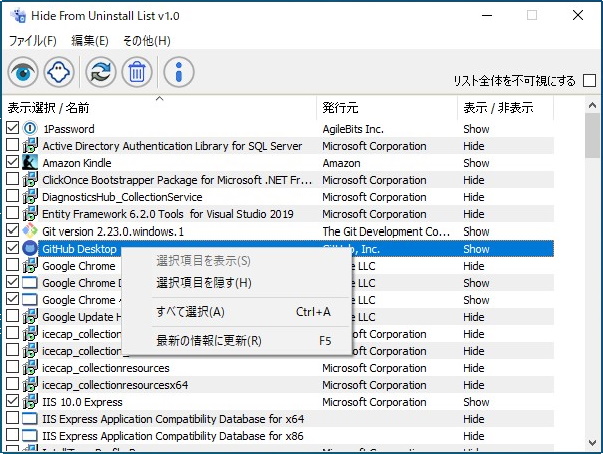
Task: Check the IIS Express Compatibility Database x64 checkbox
Action: pyautogui.click(x=12, y=418)
